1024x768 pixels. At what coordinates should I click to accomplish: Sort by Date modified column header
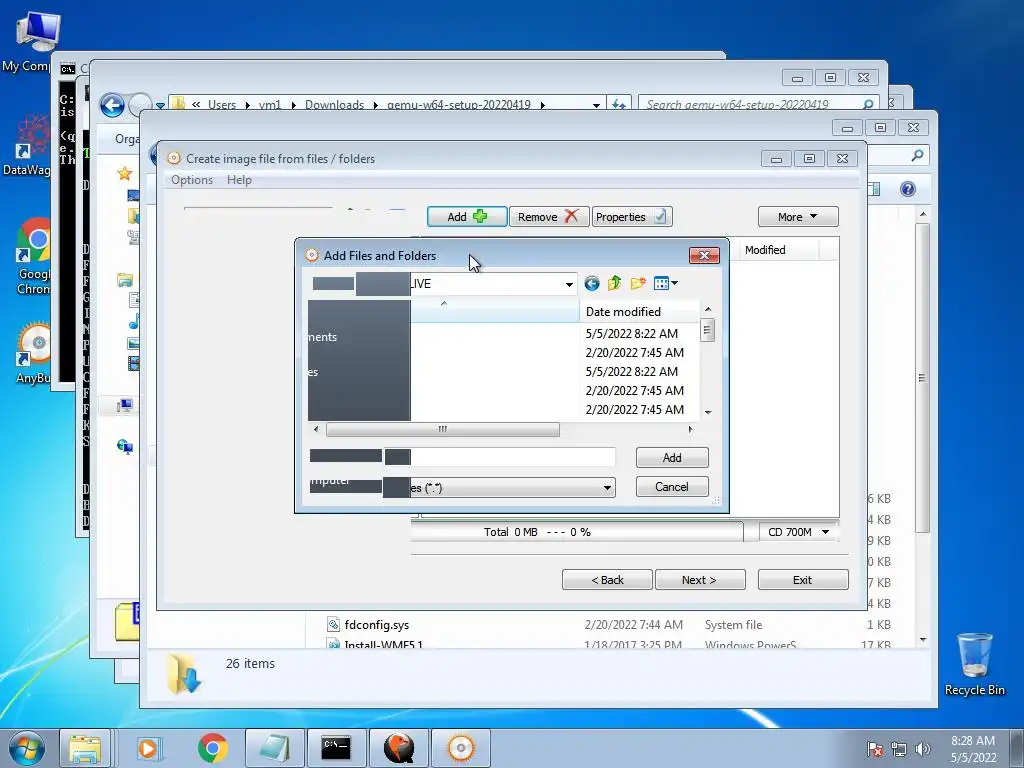pyautogui.click(x=639, y=312)
